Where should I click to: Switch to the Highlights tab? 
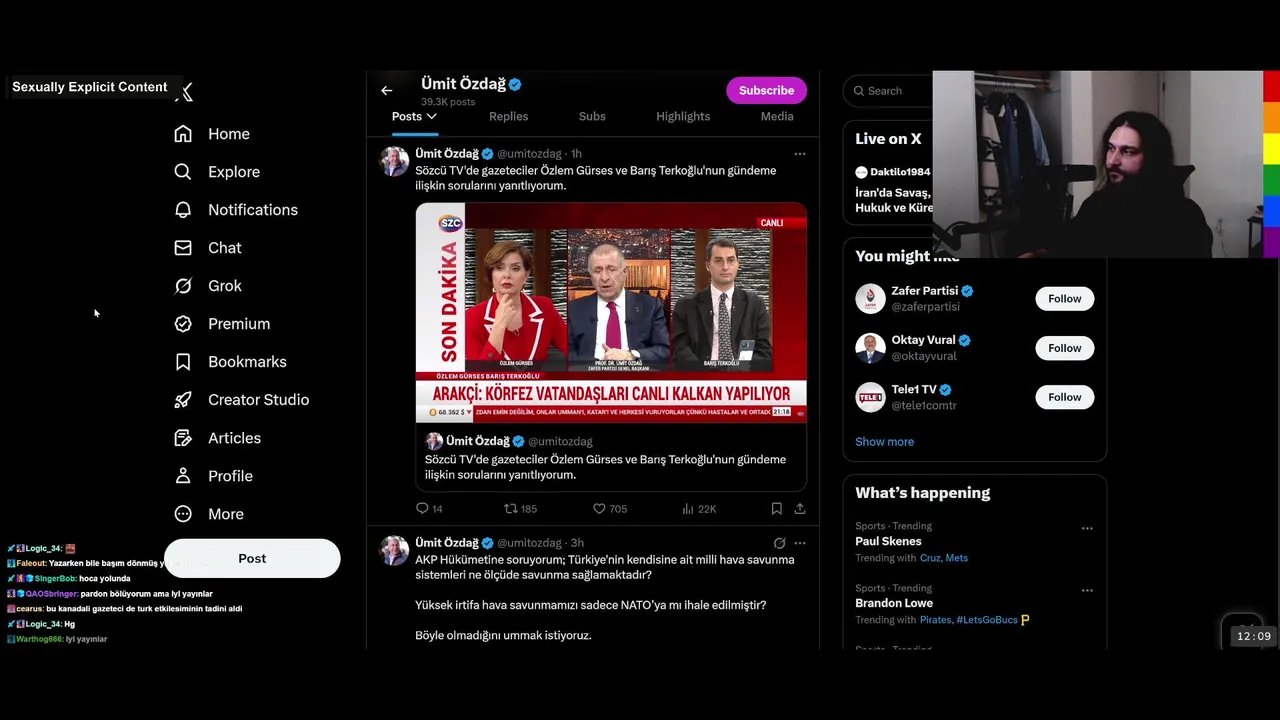pyautogui.click(x=683, y=116)
